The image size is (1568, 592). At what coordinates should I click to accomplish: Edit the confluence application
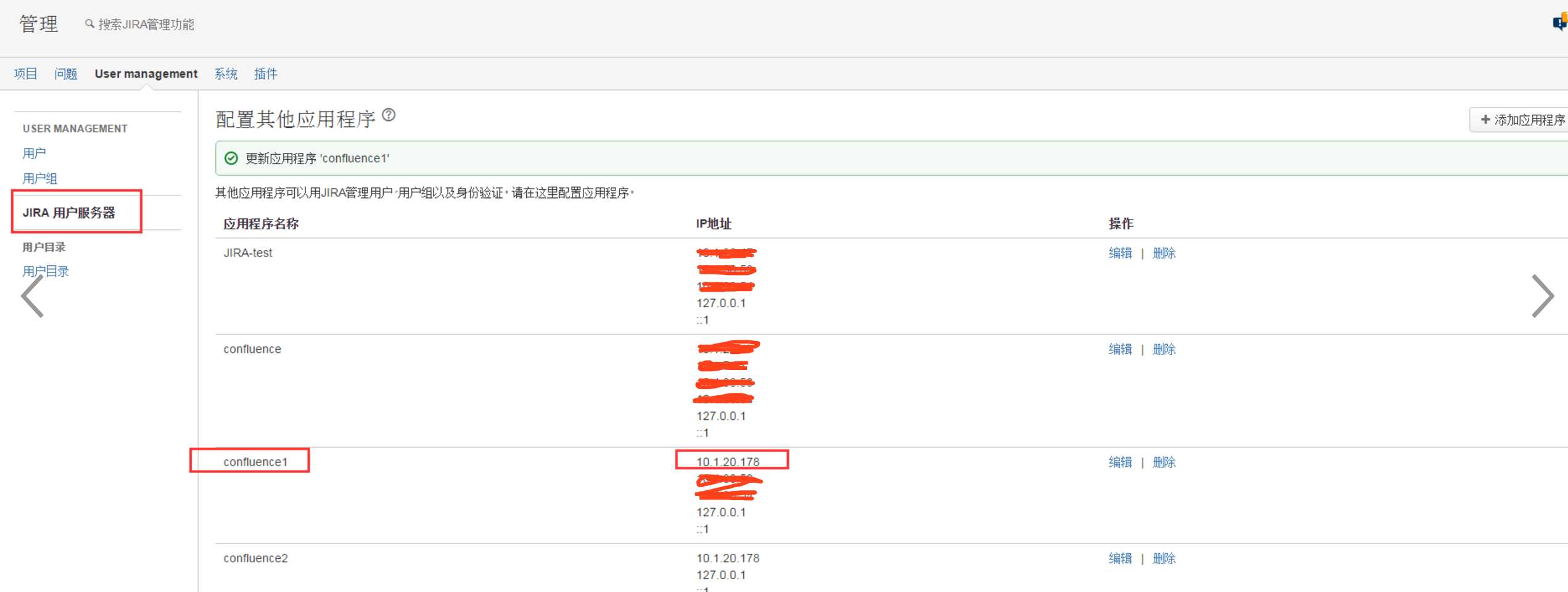(x=1120, y=349)
